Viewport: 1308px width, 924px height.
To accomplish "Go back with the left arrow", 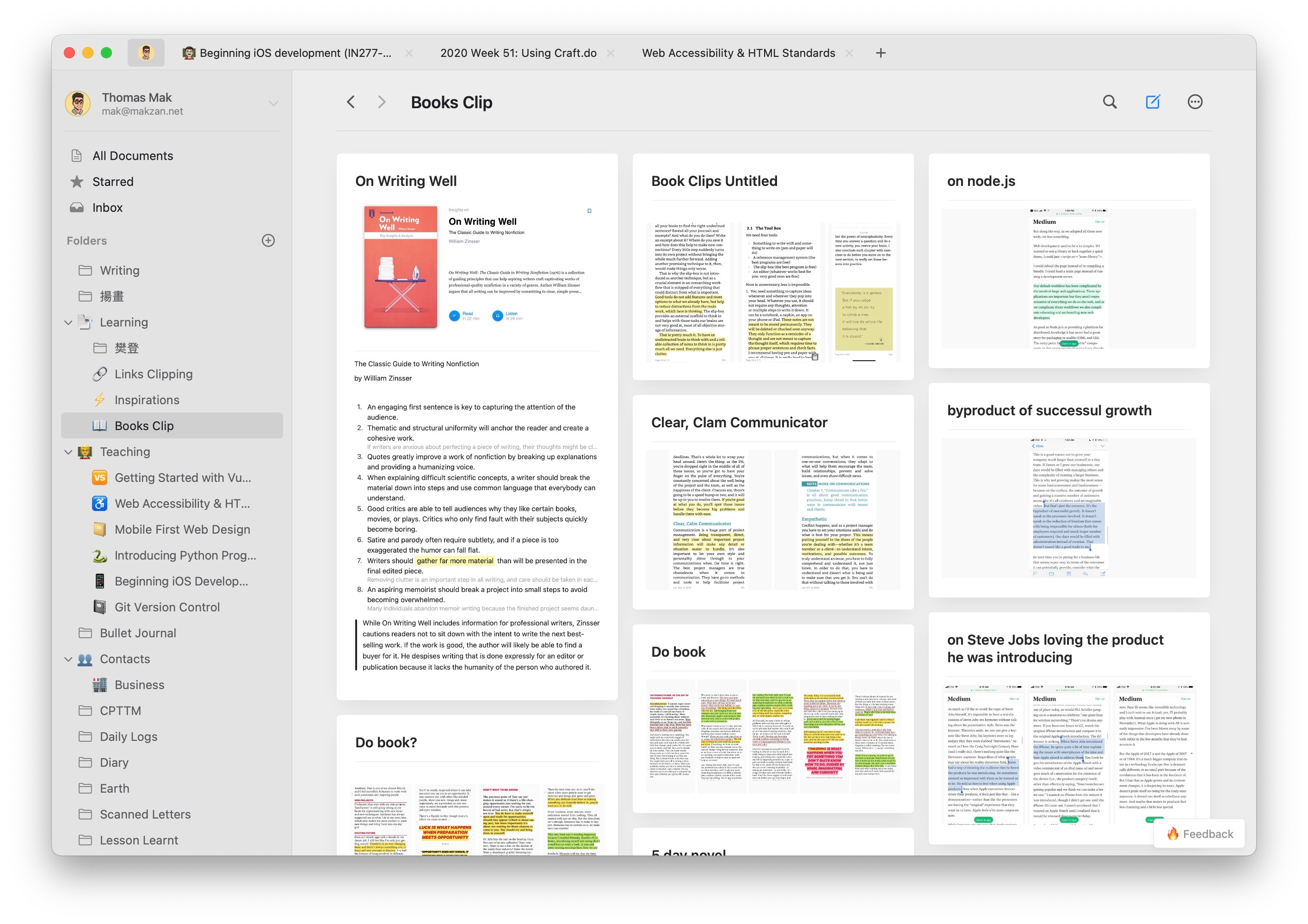I will pos(351,102).
